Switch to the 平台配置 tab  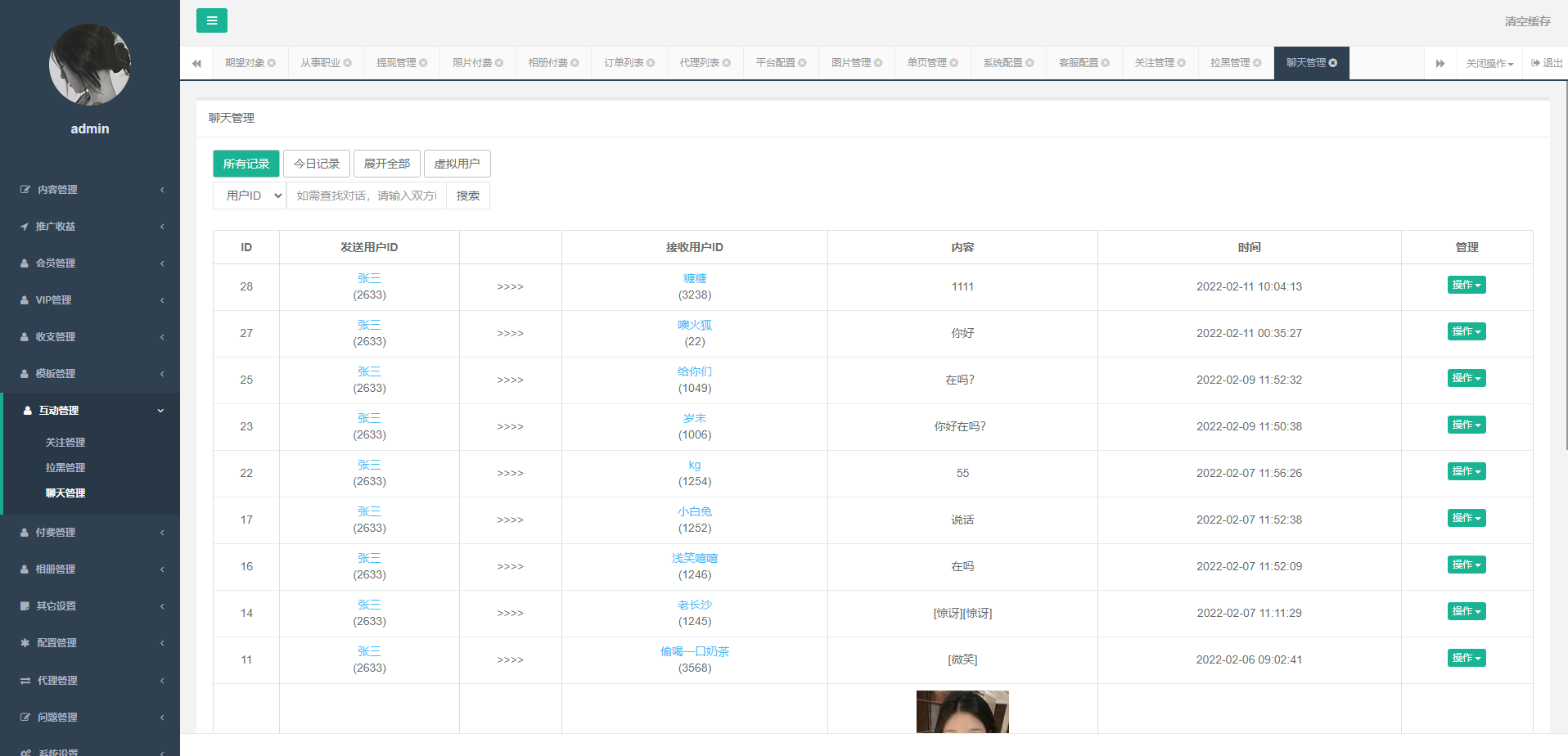774,61
